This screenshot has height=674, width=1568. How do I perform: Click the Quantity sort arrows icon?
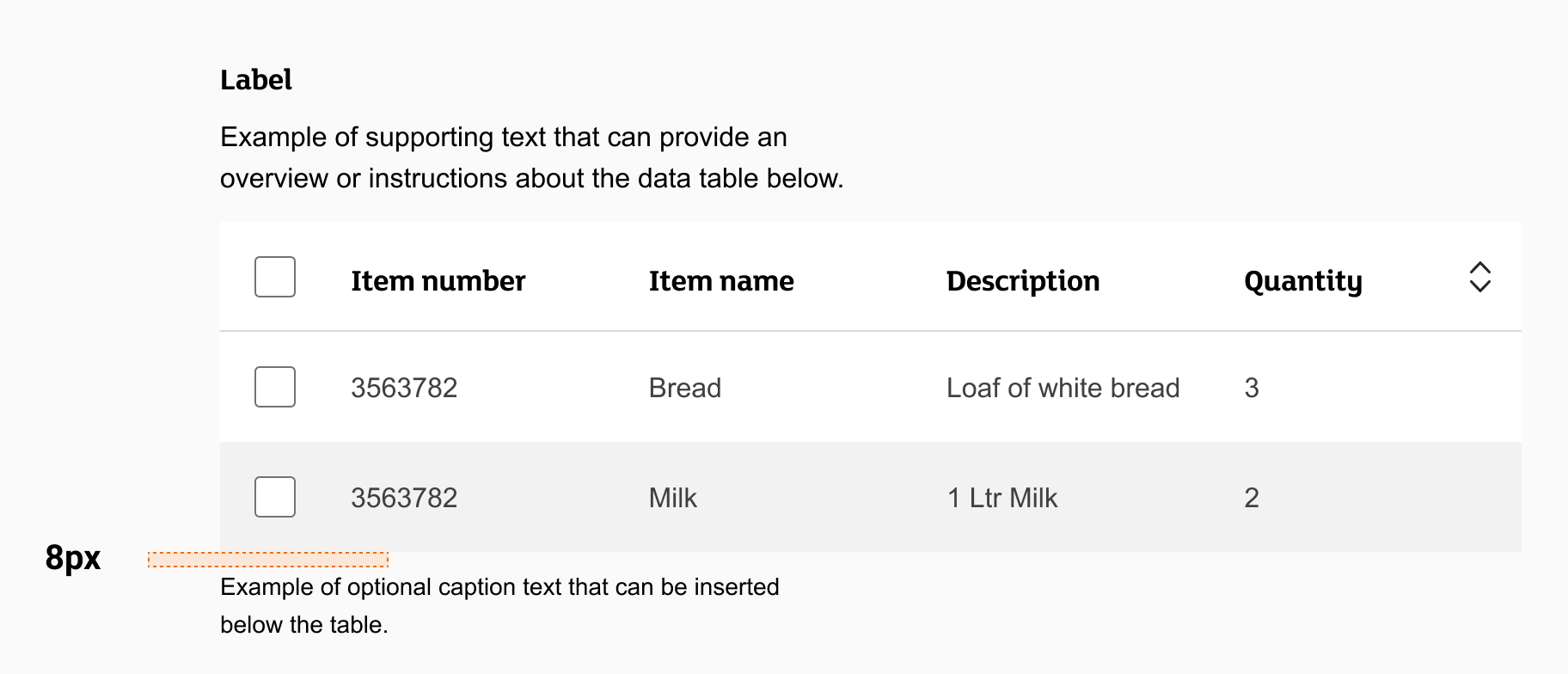[1479, 277]
